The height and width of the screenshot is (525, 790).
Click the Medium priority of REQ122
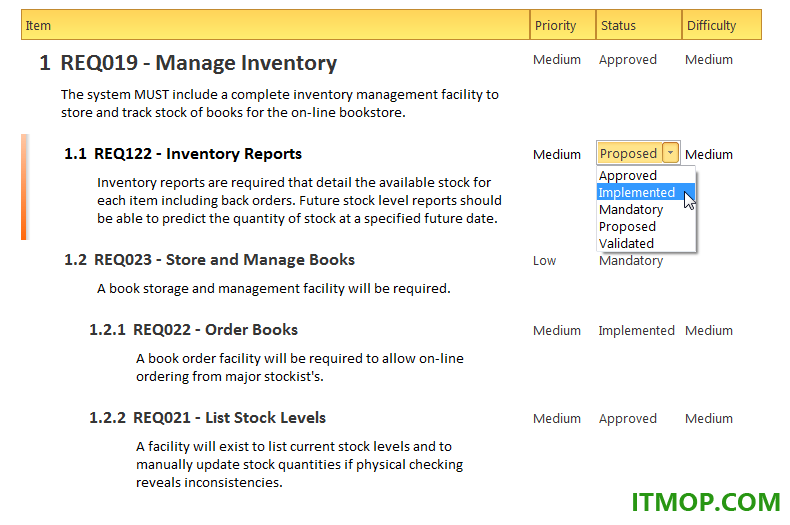click(557, 154)
